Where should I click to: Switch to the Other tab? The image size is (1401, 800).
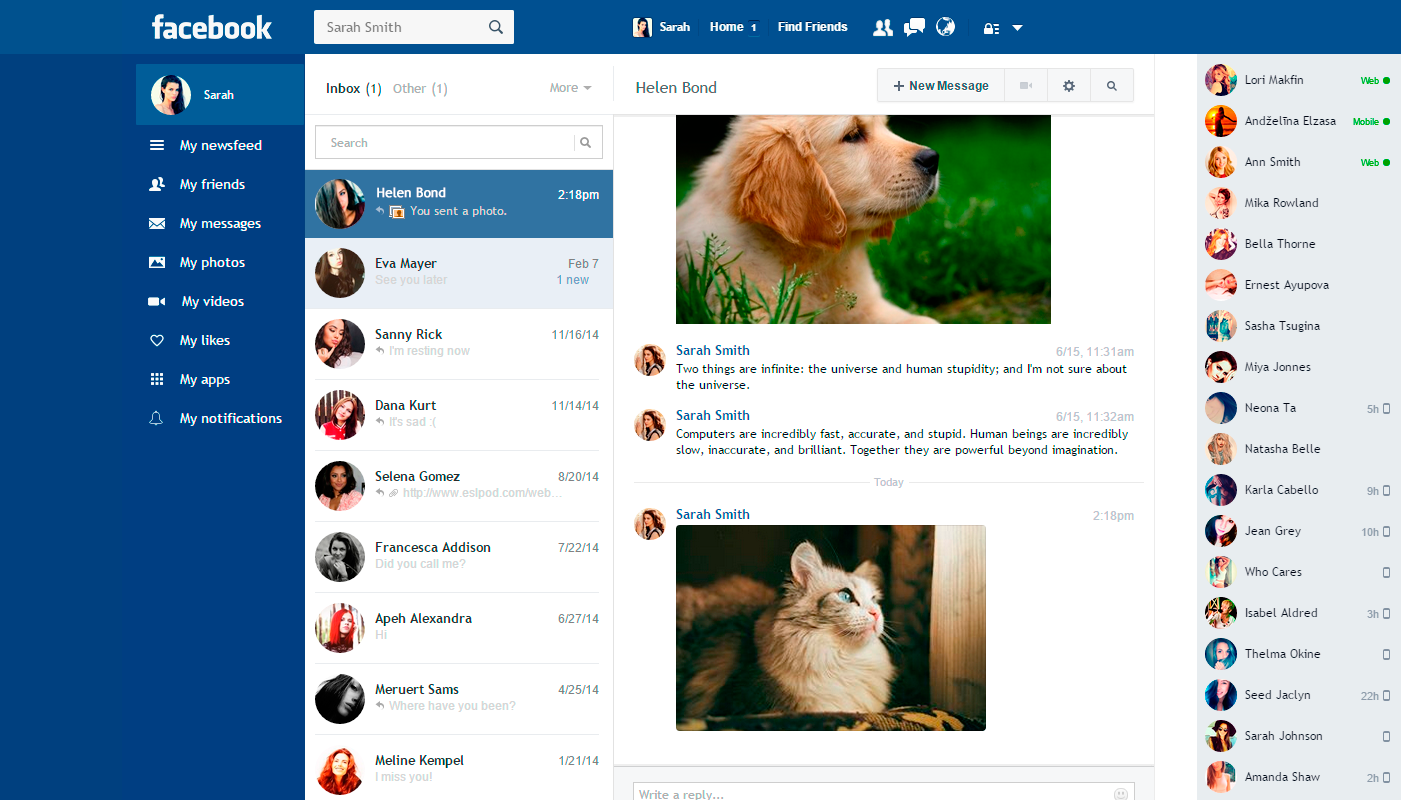coord(420,88)
